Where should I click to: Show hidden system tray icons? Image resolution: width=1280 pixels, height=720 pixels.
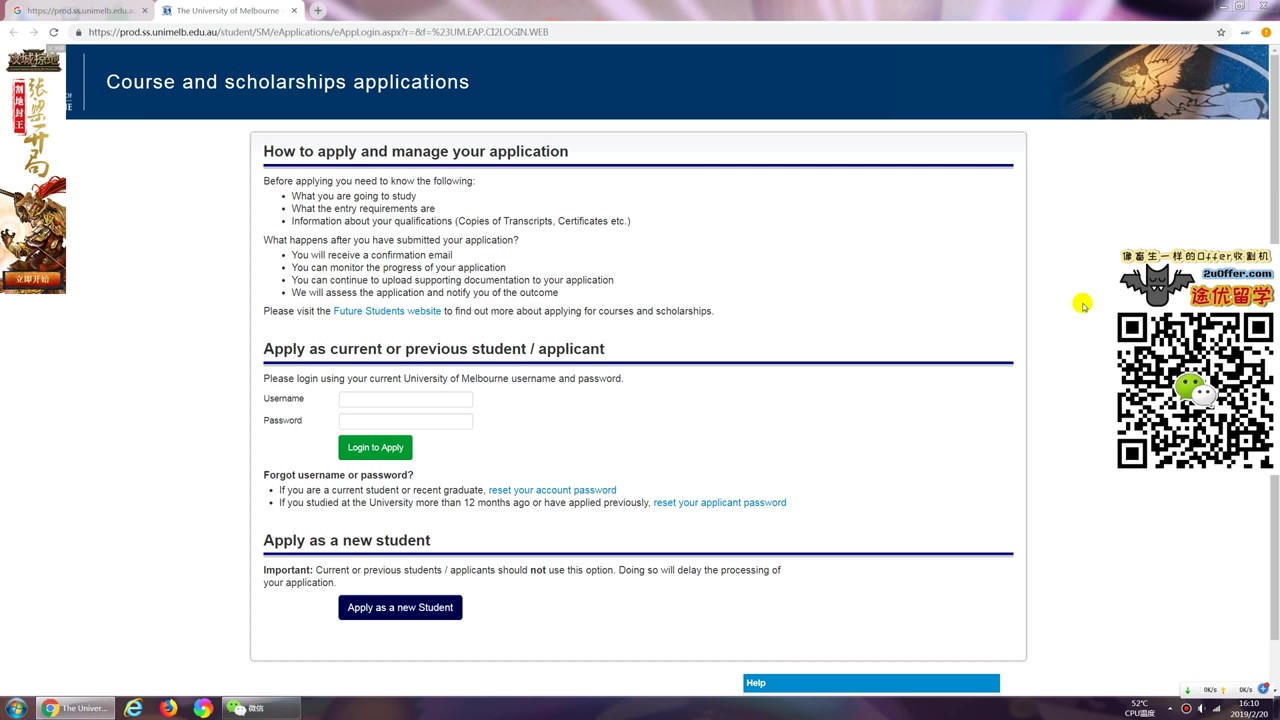click(1169, 708)
